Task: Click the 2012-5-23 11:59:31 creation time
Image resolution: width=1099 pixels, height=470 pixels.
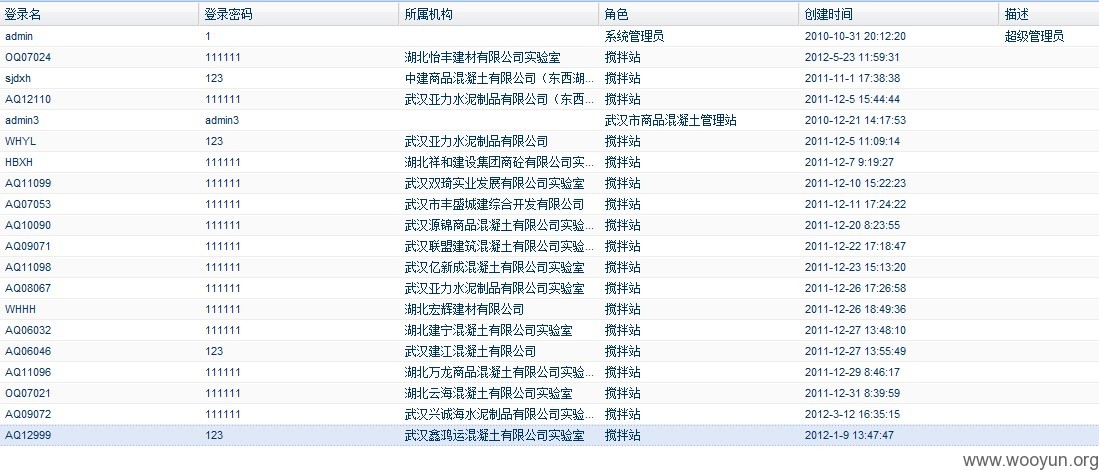Action: [x=852, y=57]
